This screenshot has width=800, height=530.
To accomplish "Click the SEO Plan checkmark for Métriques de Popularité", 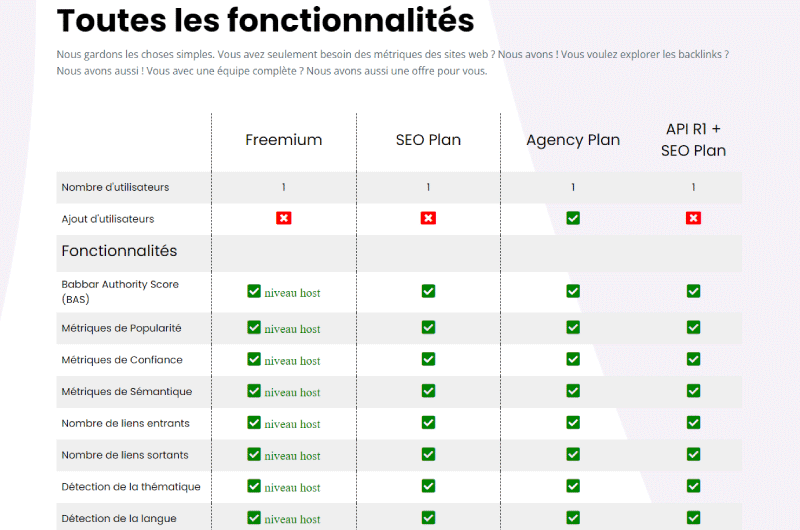I will [428, 327].
